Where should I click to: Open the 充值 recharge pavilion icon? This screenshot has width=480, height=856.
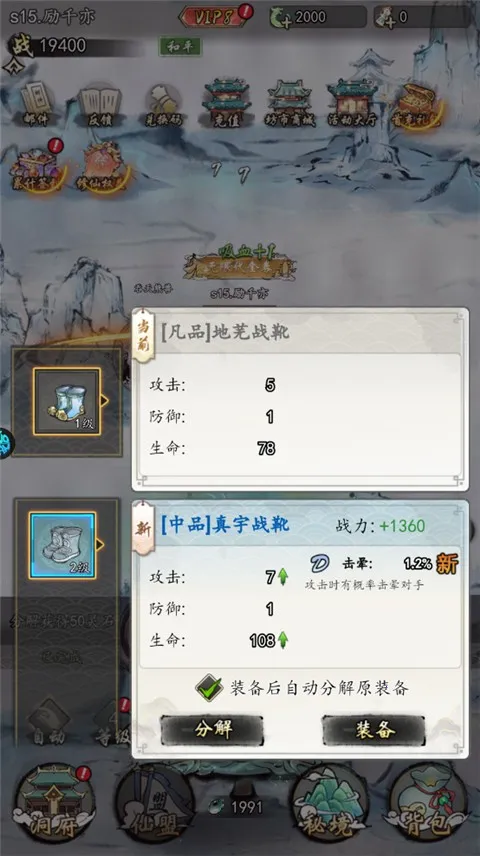(x=226, y=104)
